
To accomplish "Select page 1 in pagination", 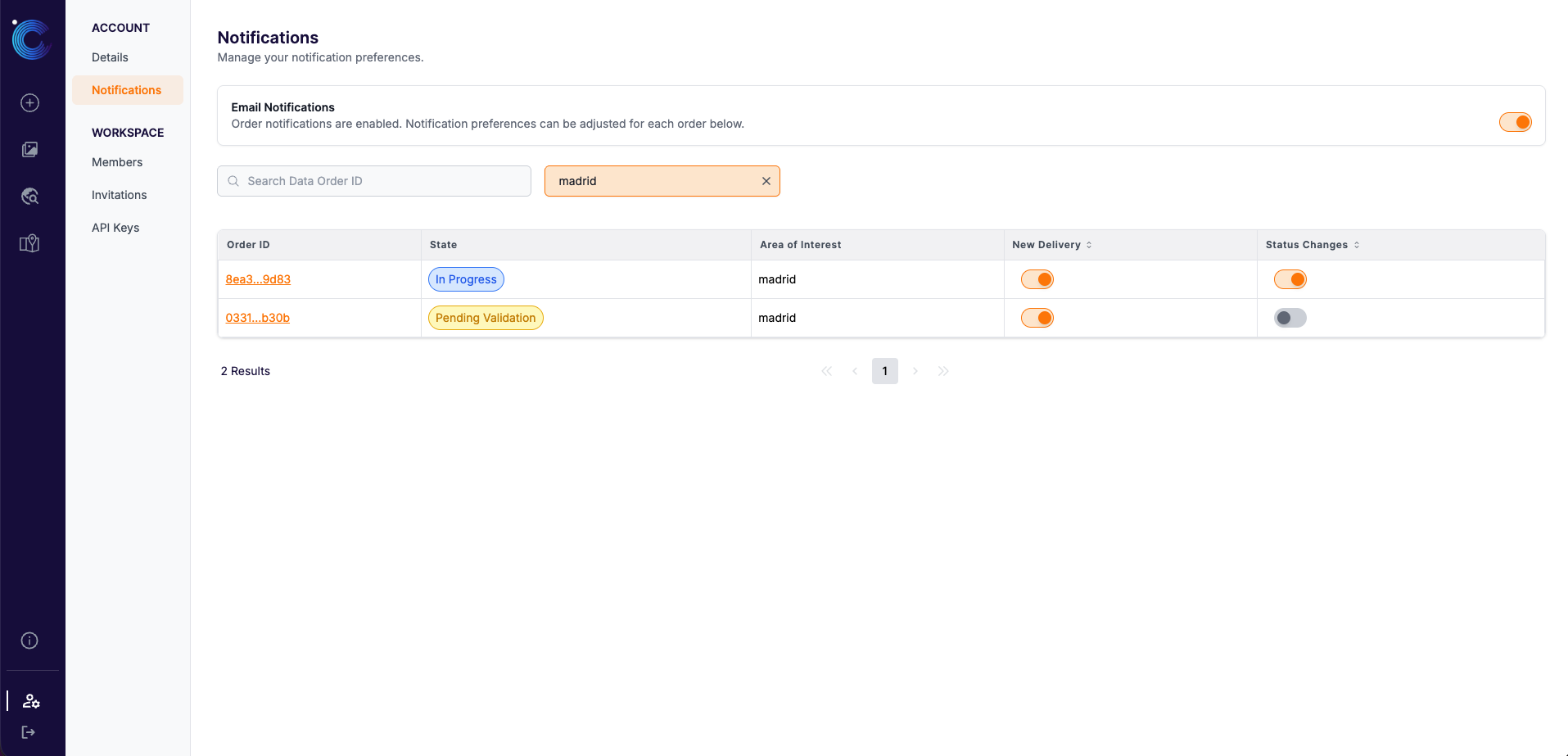I will (885, 371).
